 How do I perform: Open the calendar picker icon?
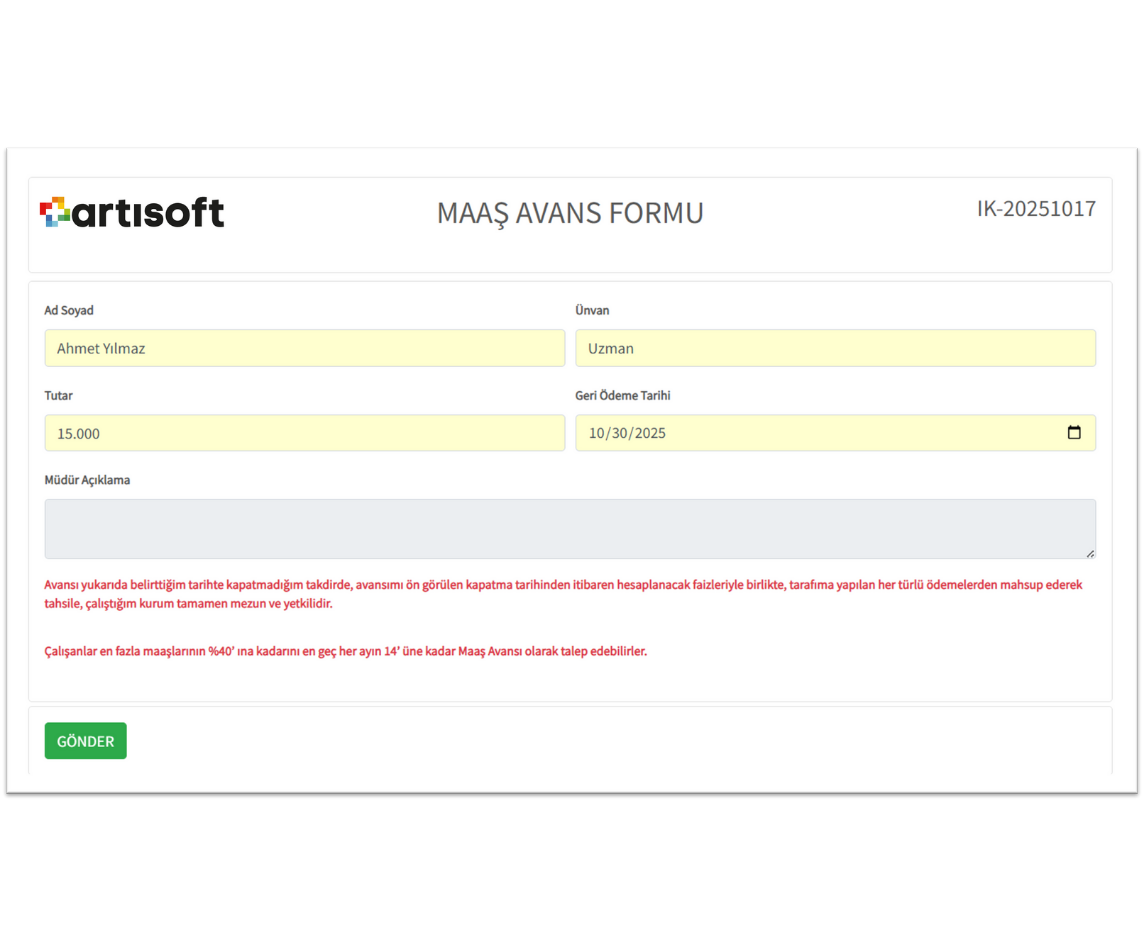point(1074,433)
